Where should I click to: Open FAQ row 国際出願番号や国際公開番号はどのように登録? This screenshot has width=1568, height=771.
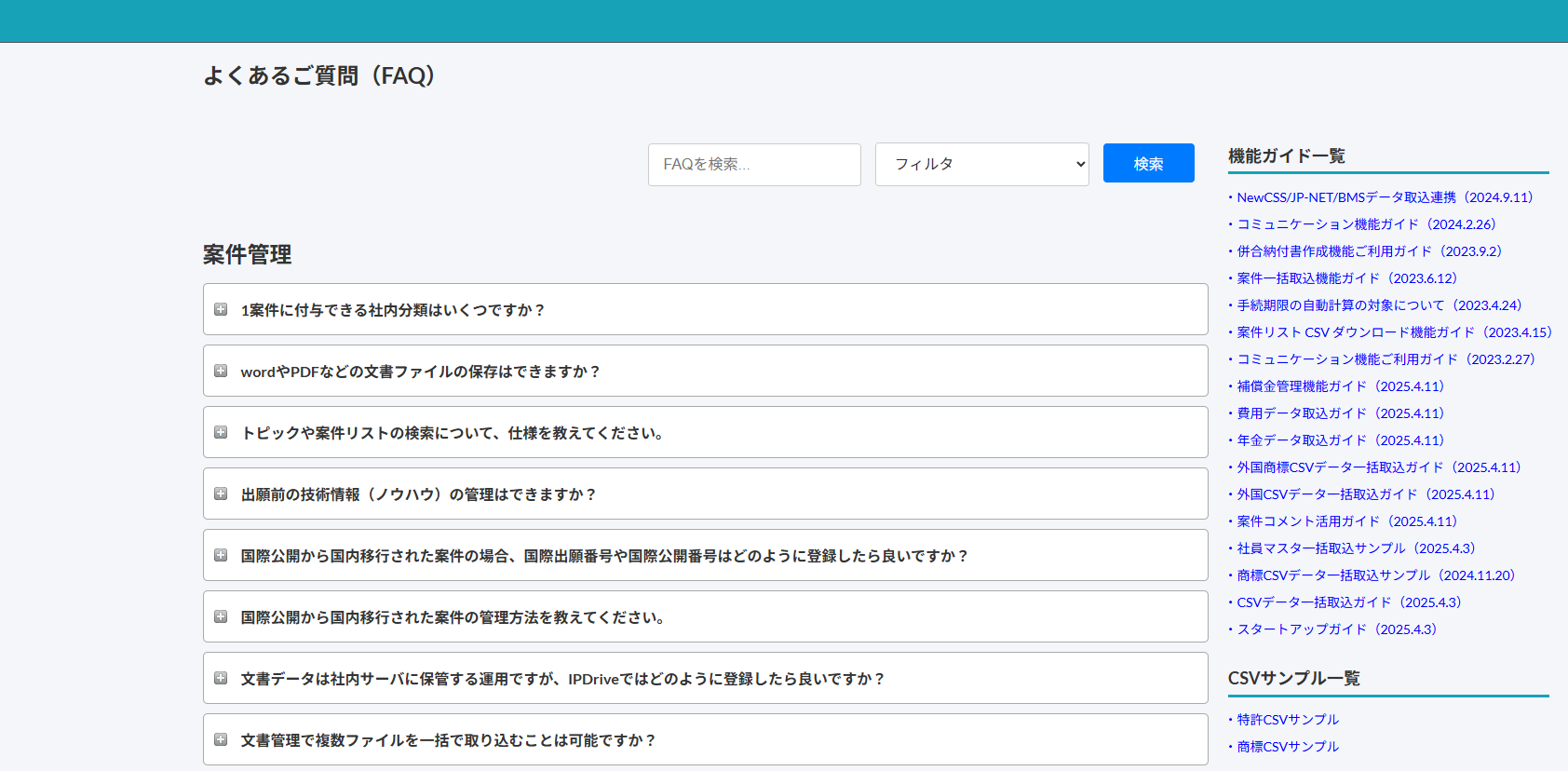pos(705,555)
